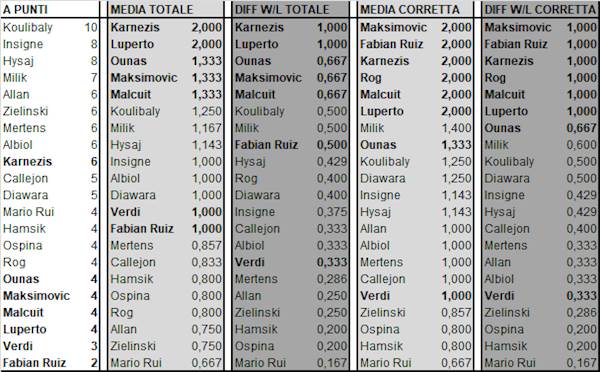This screenshot has width=600, height=372.
Task: Select Milik's 0,600 in DIFF W/L CORRETTA
Action: (582, 145)
